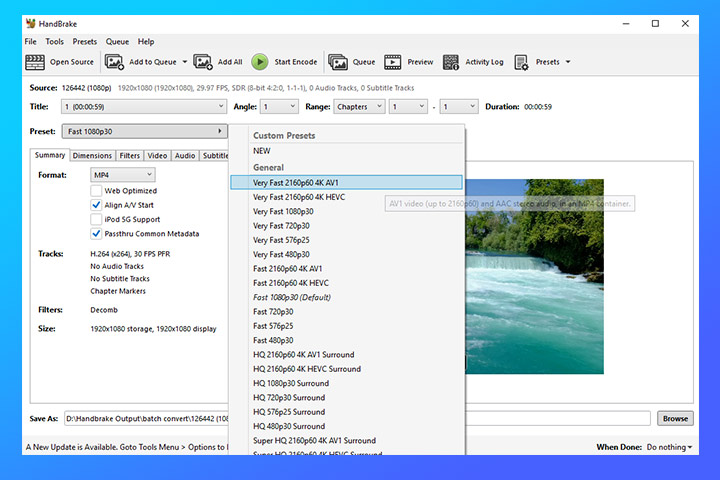
Task: Select Very Fast 2160p60 4K AV1 preset
Action: [x=347, y=183]
